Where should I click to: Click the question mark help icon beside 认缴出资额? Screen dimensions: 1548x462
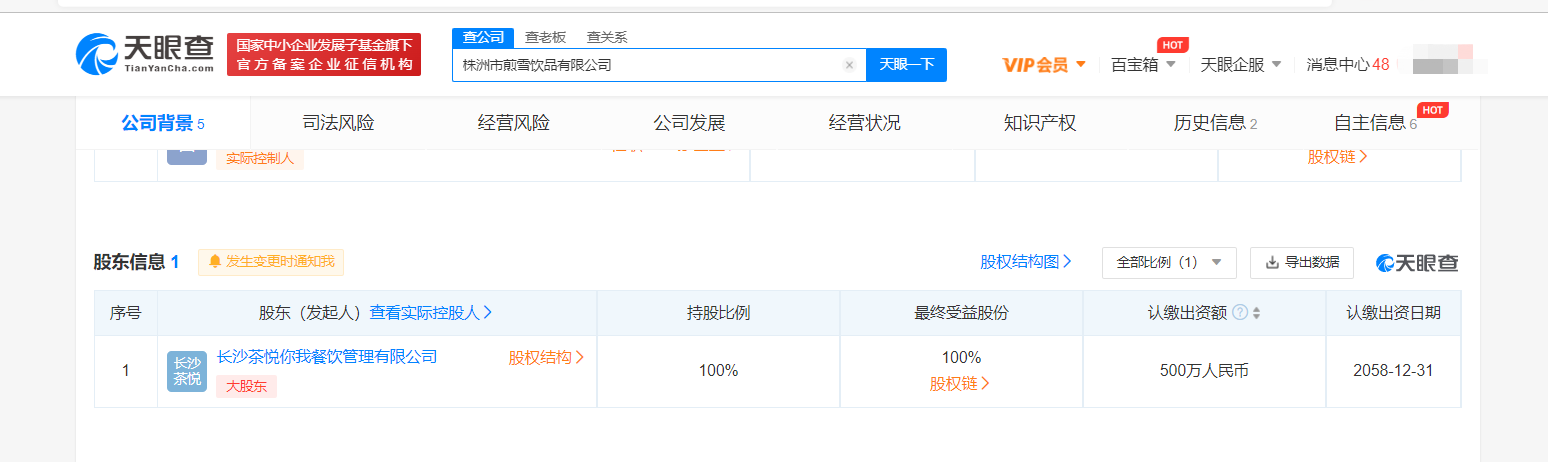[1240, 313]
